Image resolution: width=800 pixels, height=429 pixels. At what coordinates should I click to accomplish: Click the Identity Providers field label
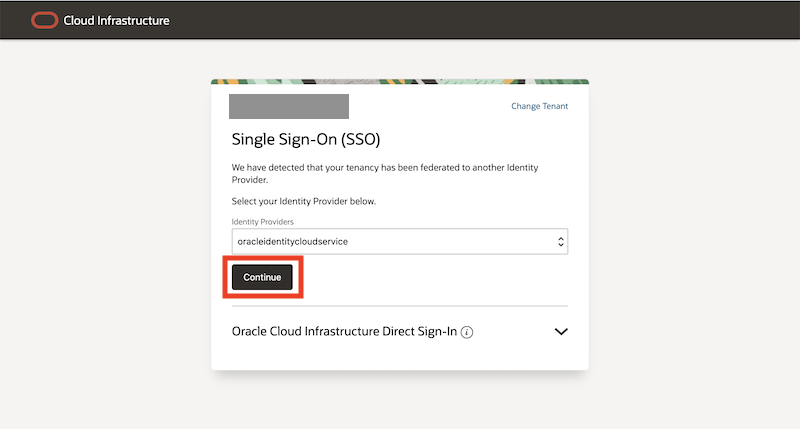coord(261,221)
